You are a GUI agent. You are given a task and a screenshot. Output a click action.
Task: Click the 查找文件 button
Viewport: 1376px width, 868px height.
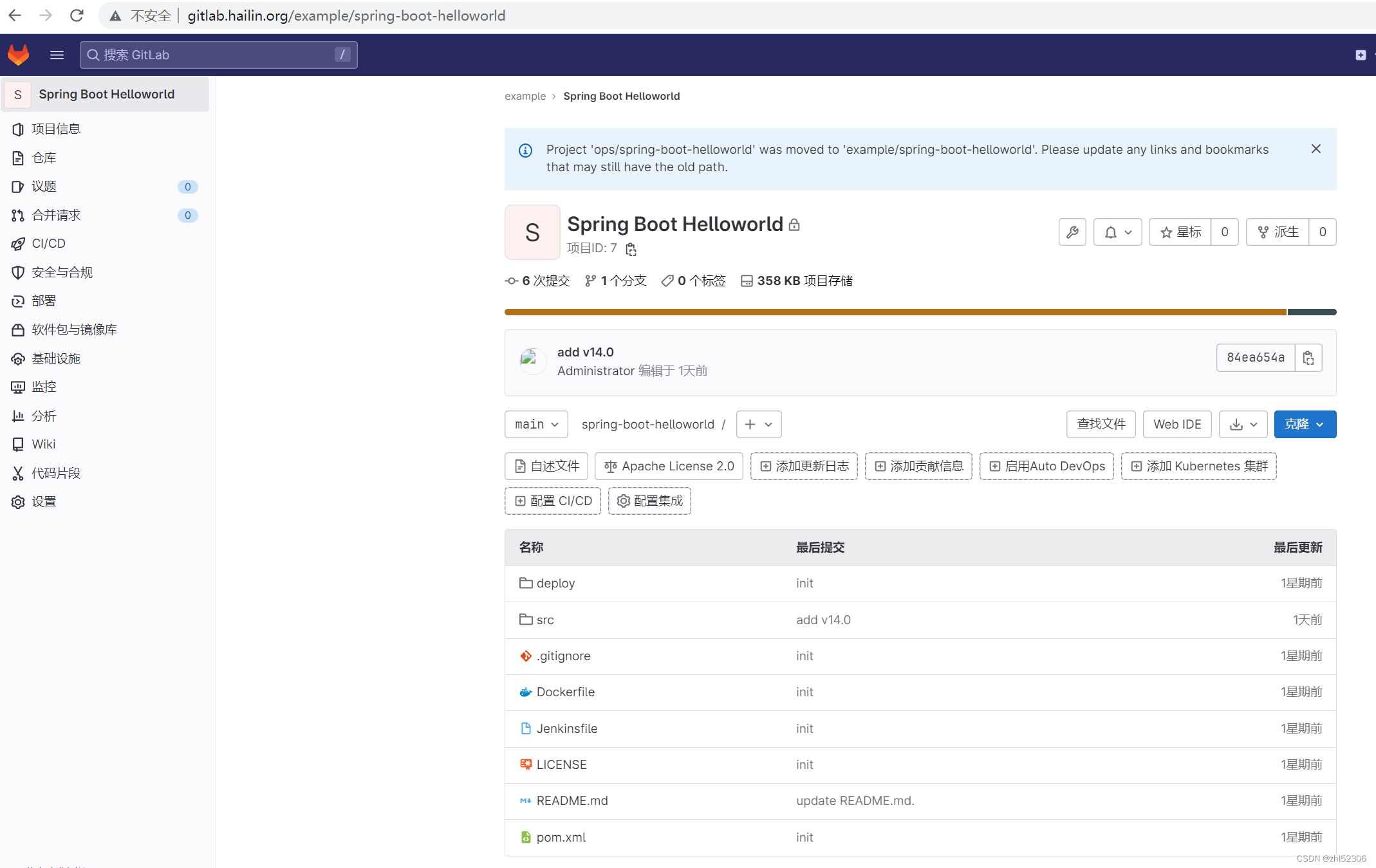1101,425
